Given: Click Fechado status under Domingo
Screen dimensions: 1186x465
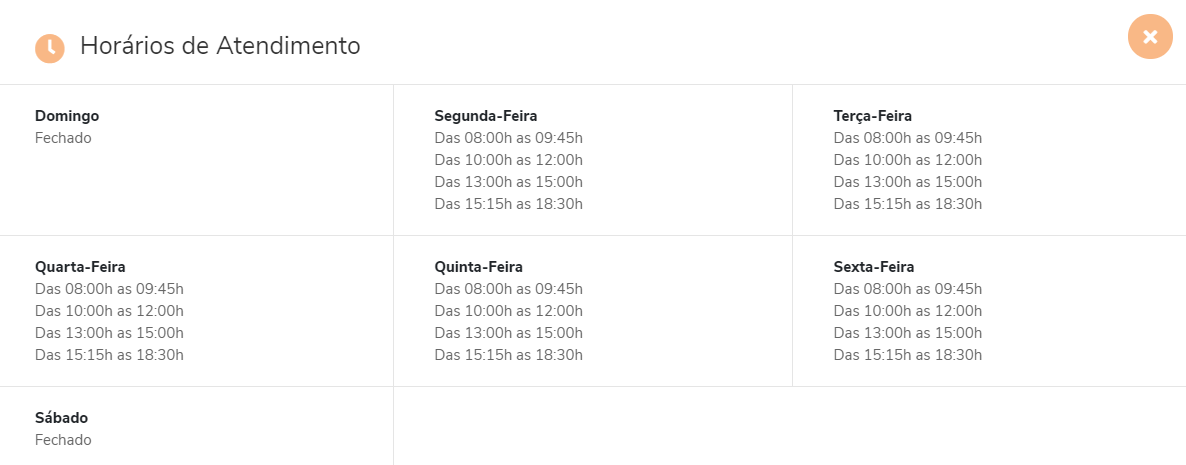Looking at the screenshot, I should tap(64, 138).
